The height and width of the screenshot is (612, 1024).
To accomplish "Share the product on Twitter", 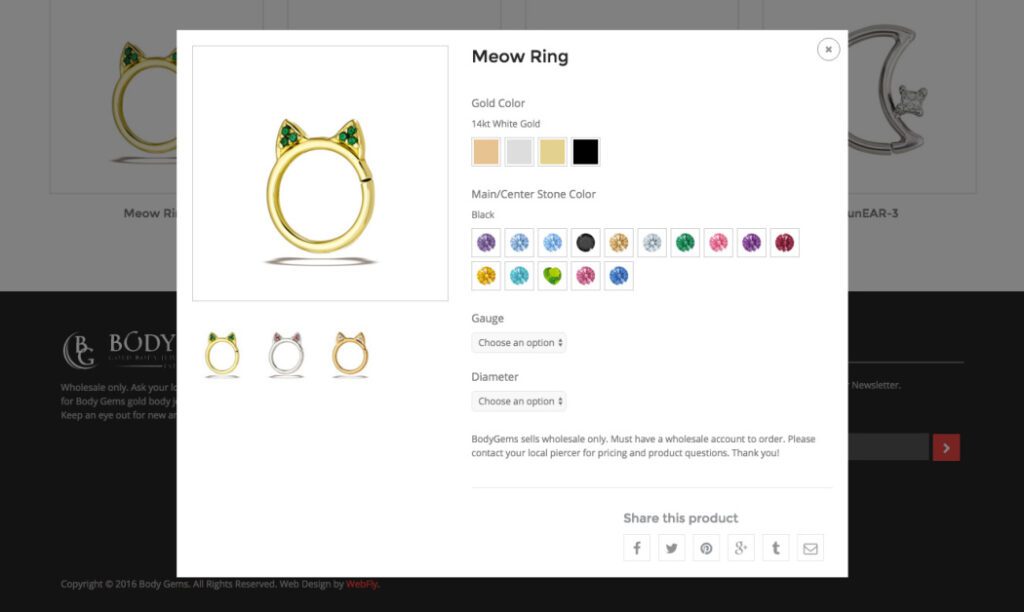I will coord(671,547).
